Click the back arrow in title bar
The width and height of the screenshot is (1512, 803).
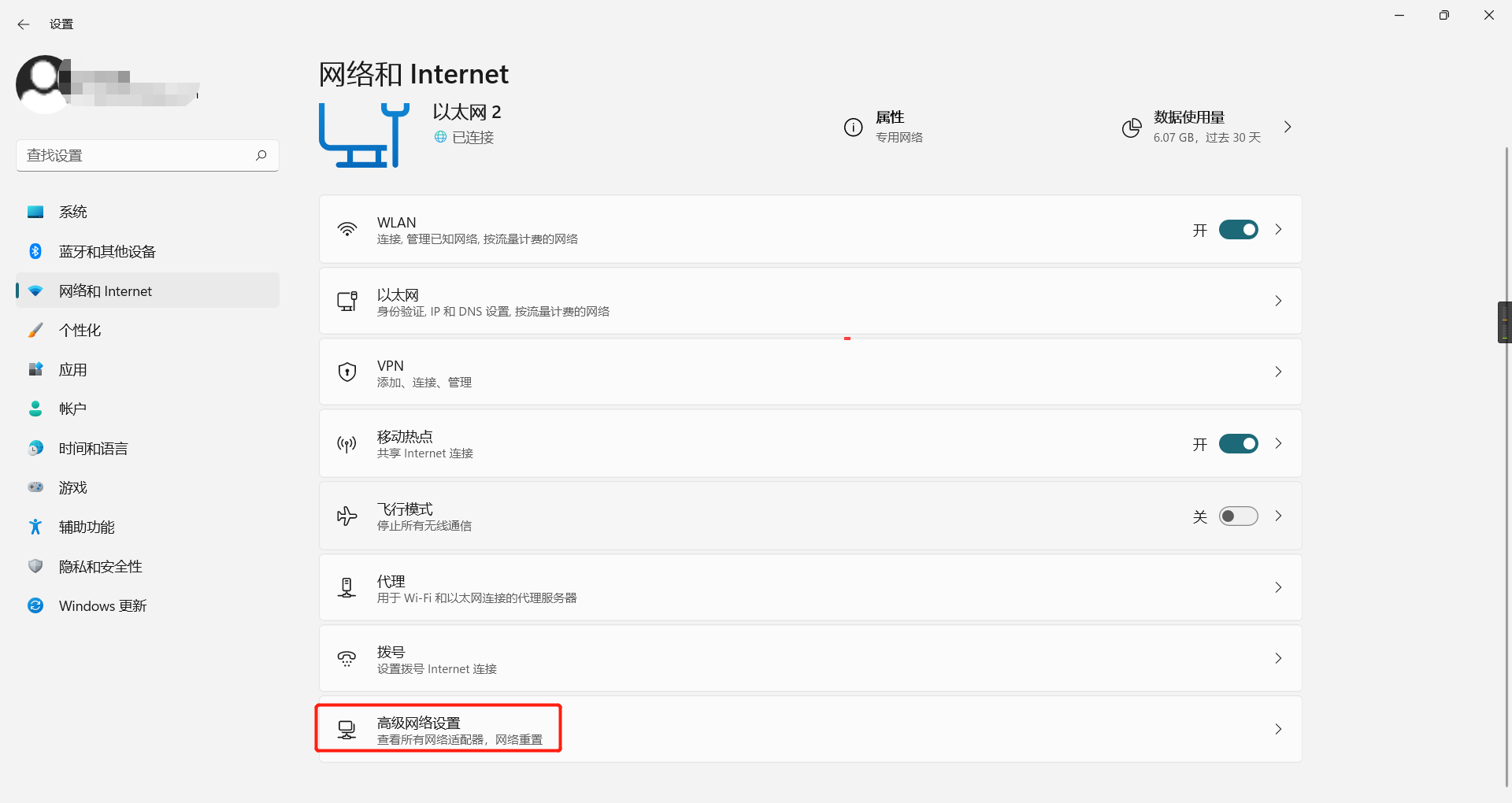[24, 24]
